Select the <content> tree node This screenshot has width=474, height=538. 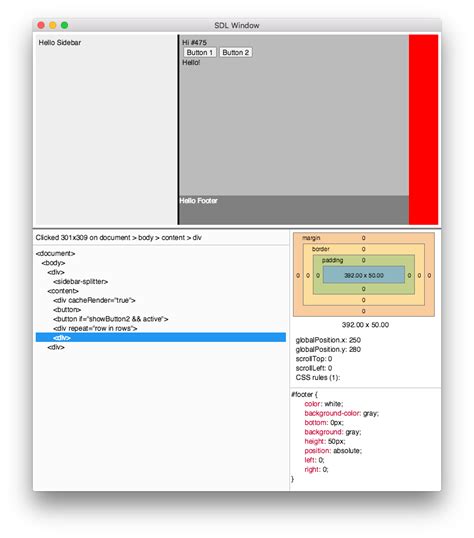click(x=63, y=291)
